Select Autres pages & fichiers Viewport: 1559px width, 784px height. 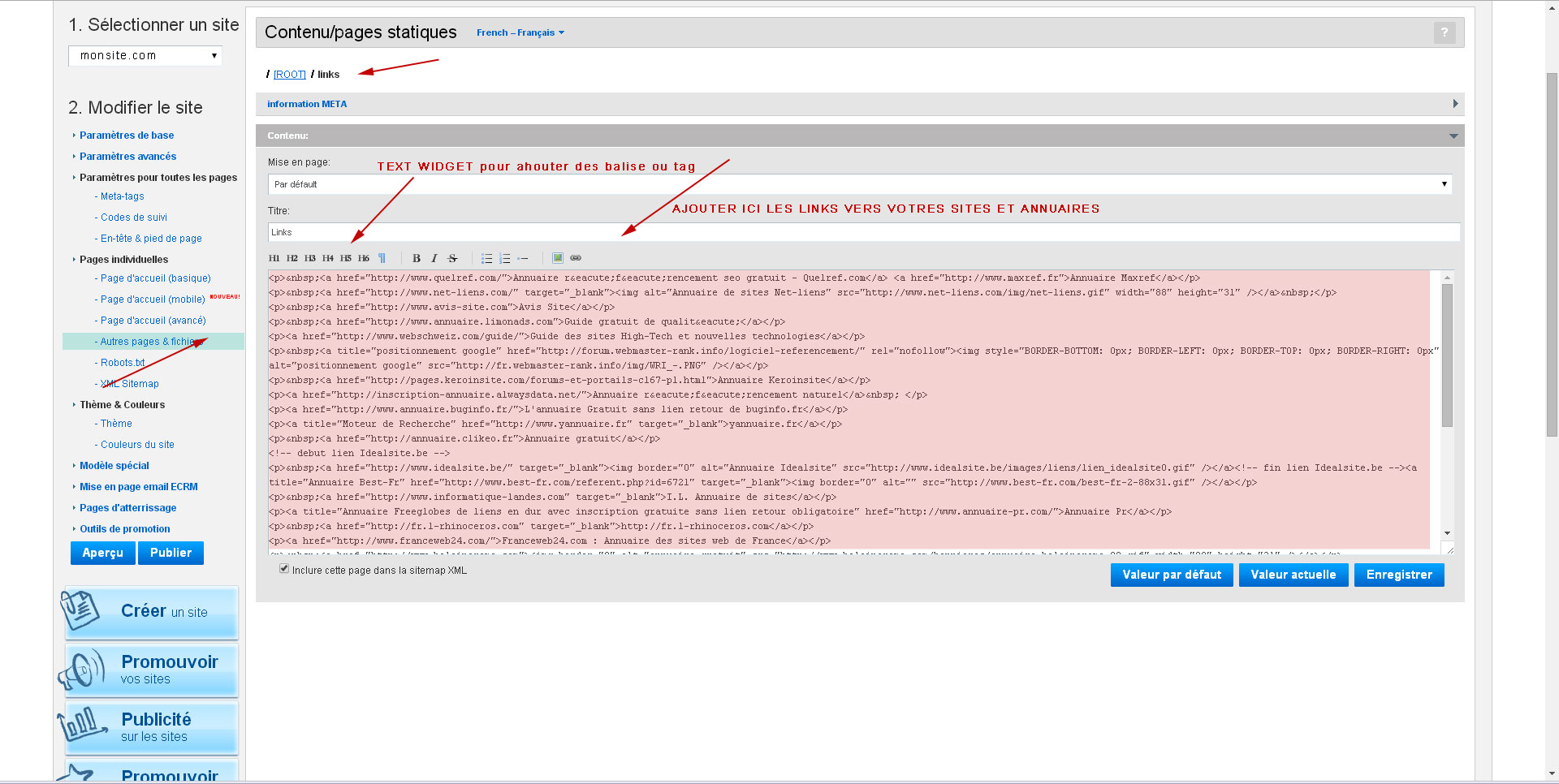(x=153, y=342)
